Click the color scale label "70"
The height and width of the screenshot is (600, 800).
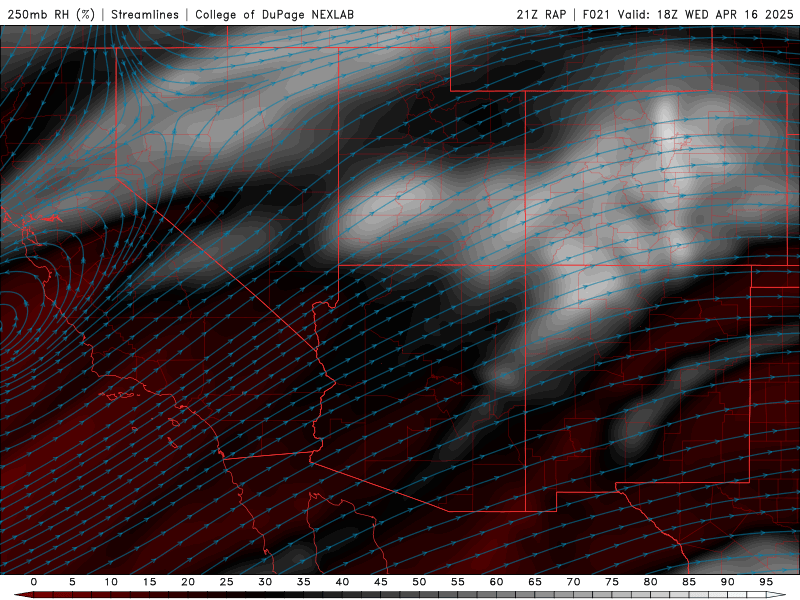tap(573, 582)
